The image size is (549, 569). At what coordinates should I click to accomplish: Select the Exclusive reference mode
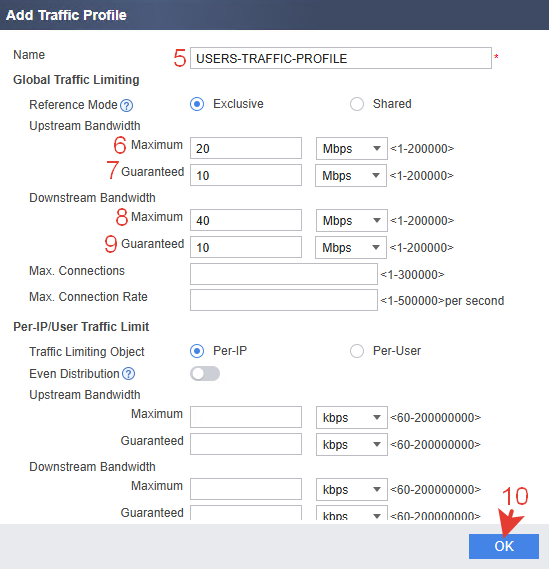tap(197, 104)
